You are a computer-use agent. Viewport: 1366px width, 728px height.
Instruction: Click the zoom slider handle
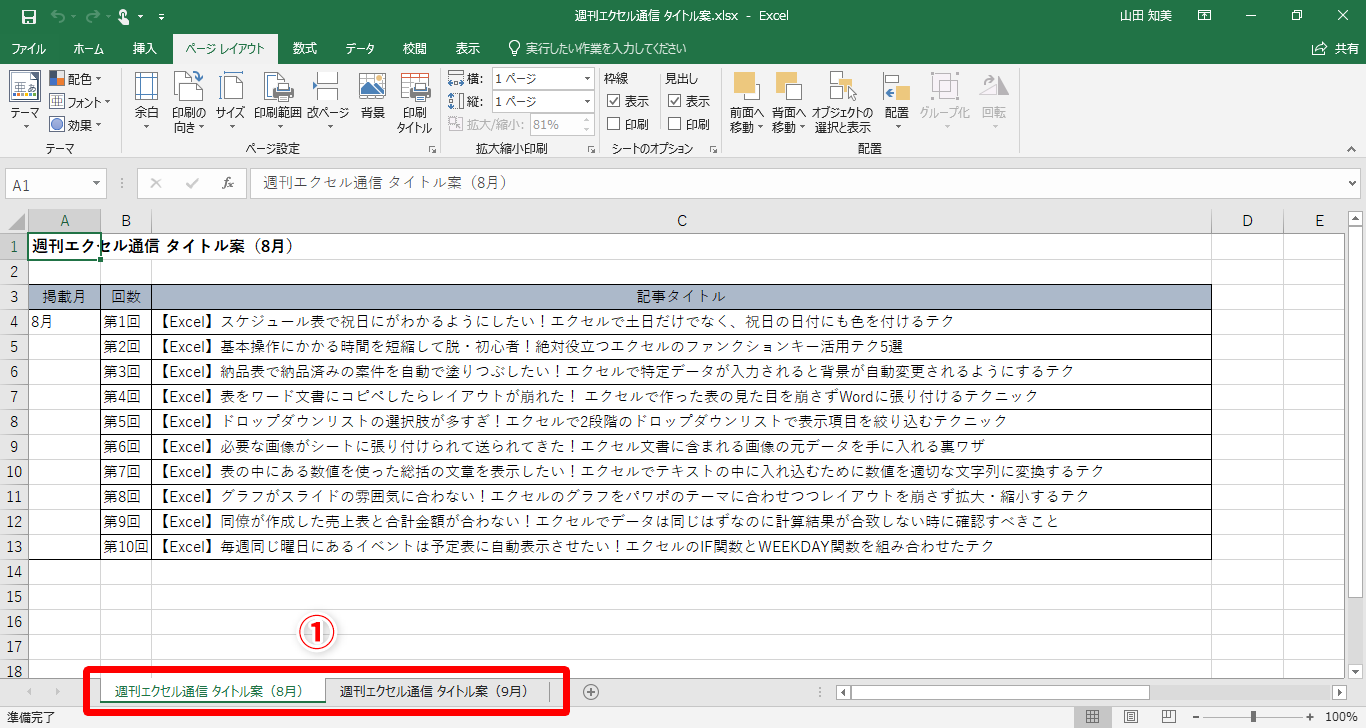pos(1253,717)
